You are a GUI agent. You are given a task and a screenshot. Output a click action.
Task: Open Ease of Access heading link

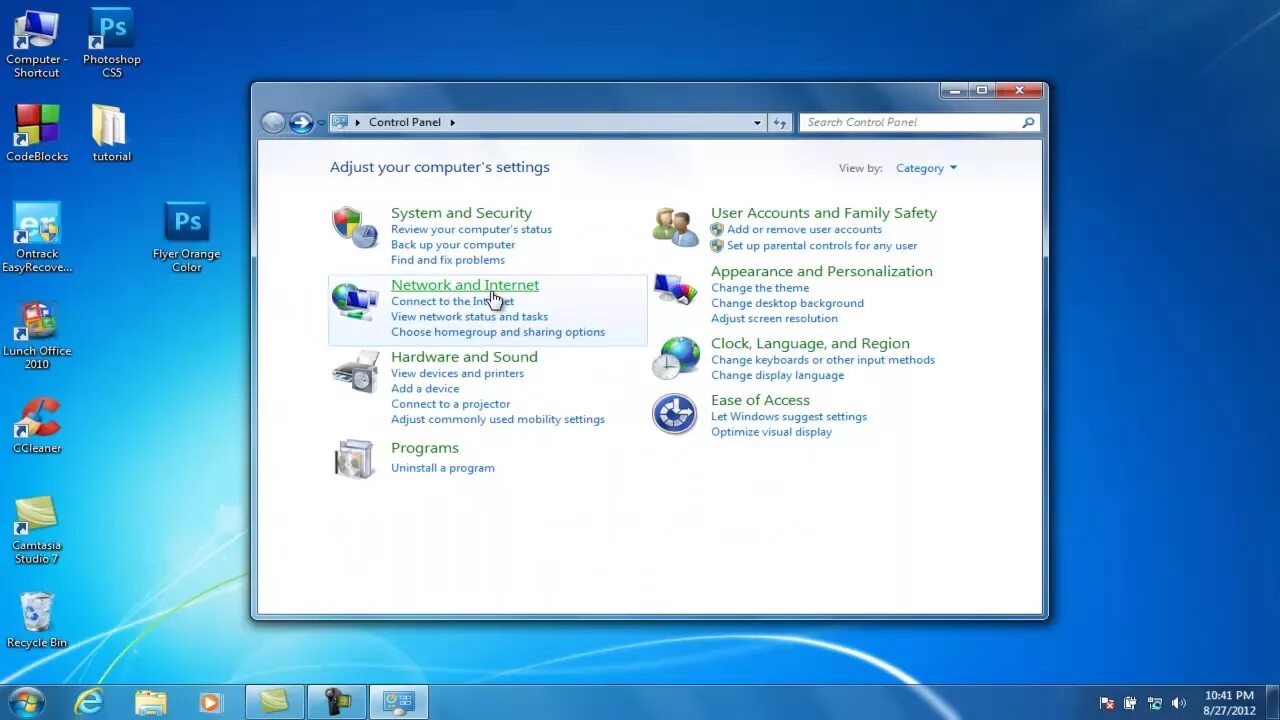[x=760, y=400]
